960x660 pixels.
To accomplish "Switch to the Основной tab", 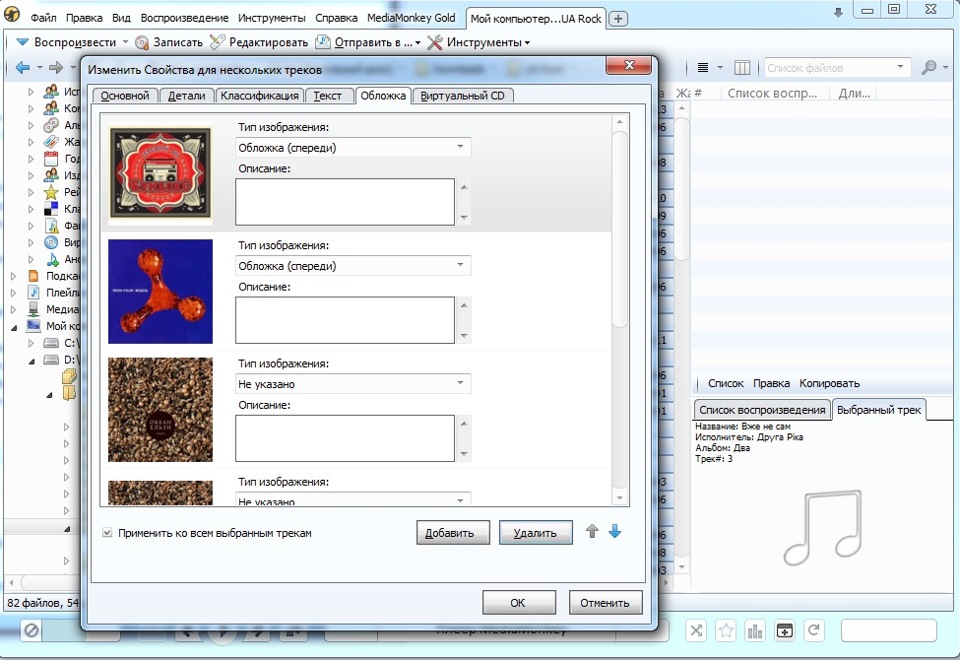I will pyautogui.click(x=125, y=96).
